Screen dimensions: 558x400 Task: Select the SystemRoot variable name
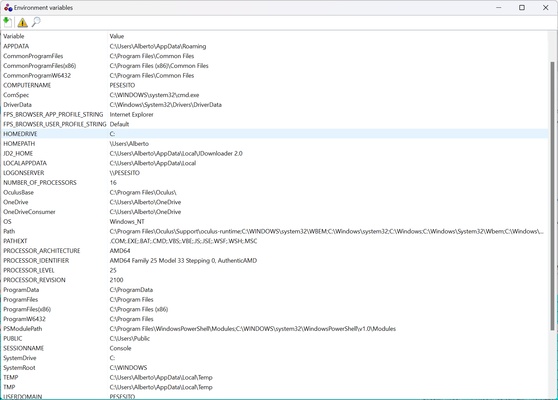(19, 368)
